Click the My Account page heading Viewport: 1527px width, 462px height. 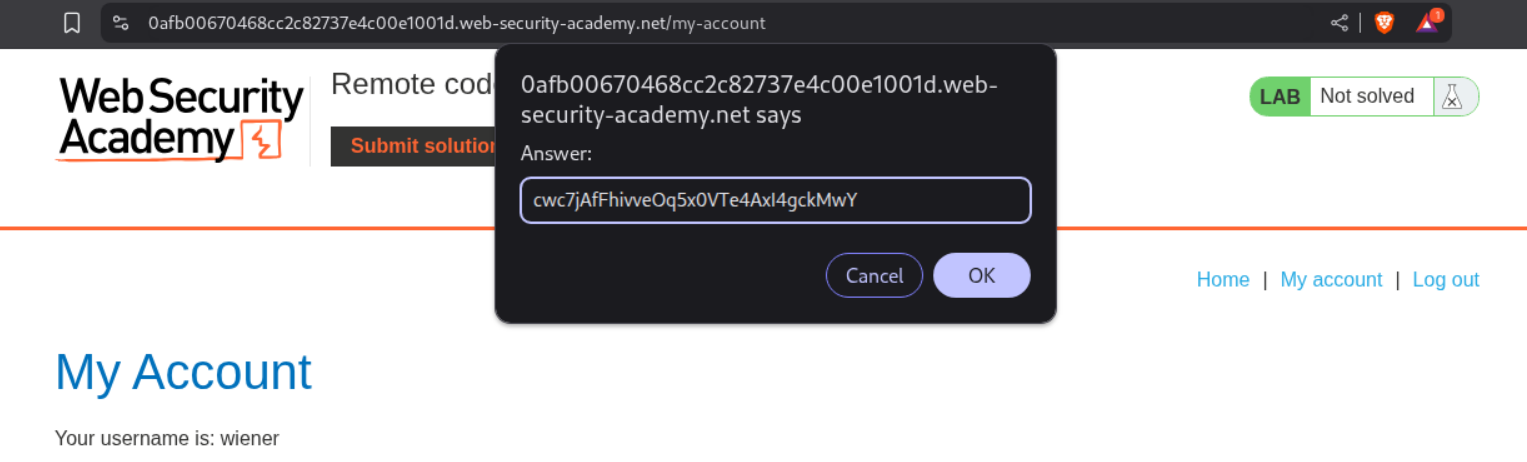point(183,372)
